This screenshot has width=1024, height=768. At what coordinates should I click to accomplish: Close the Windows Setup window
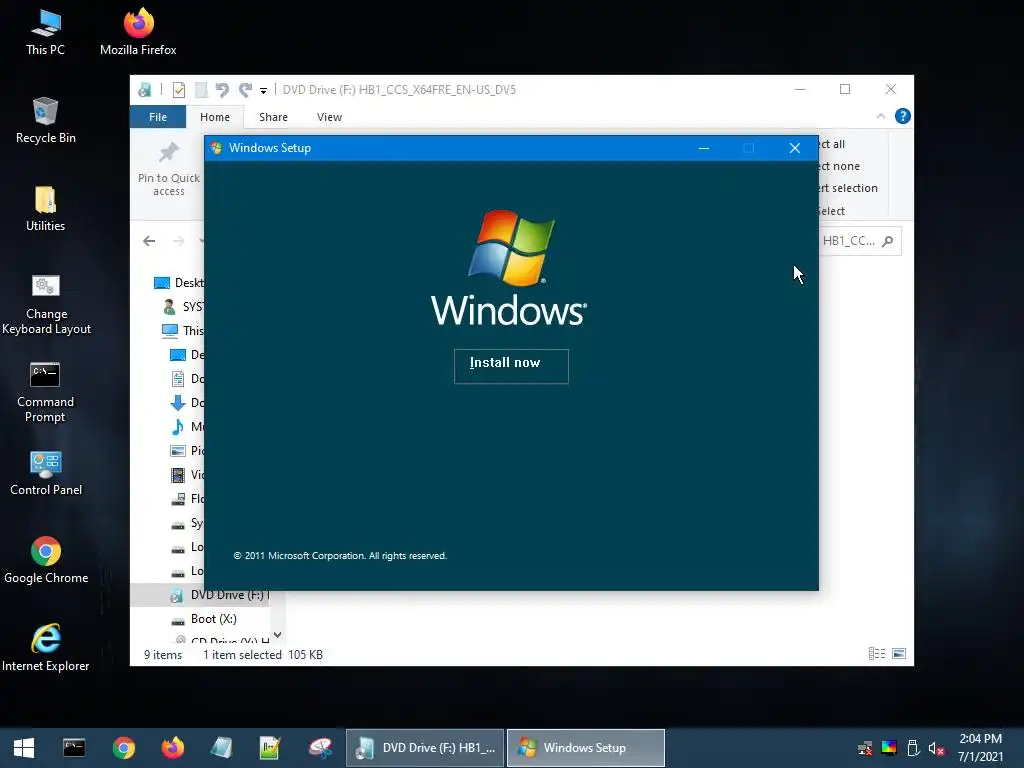click(795, 148)
